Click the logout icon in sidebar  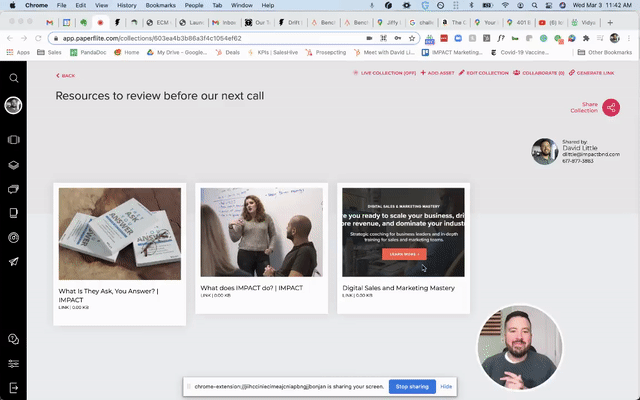point(13,387)
